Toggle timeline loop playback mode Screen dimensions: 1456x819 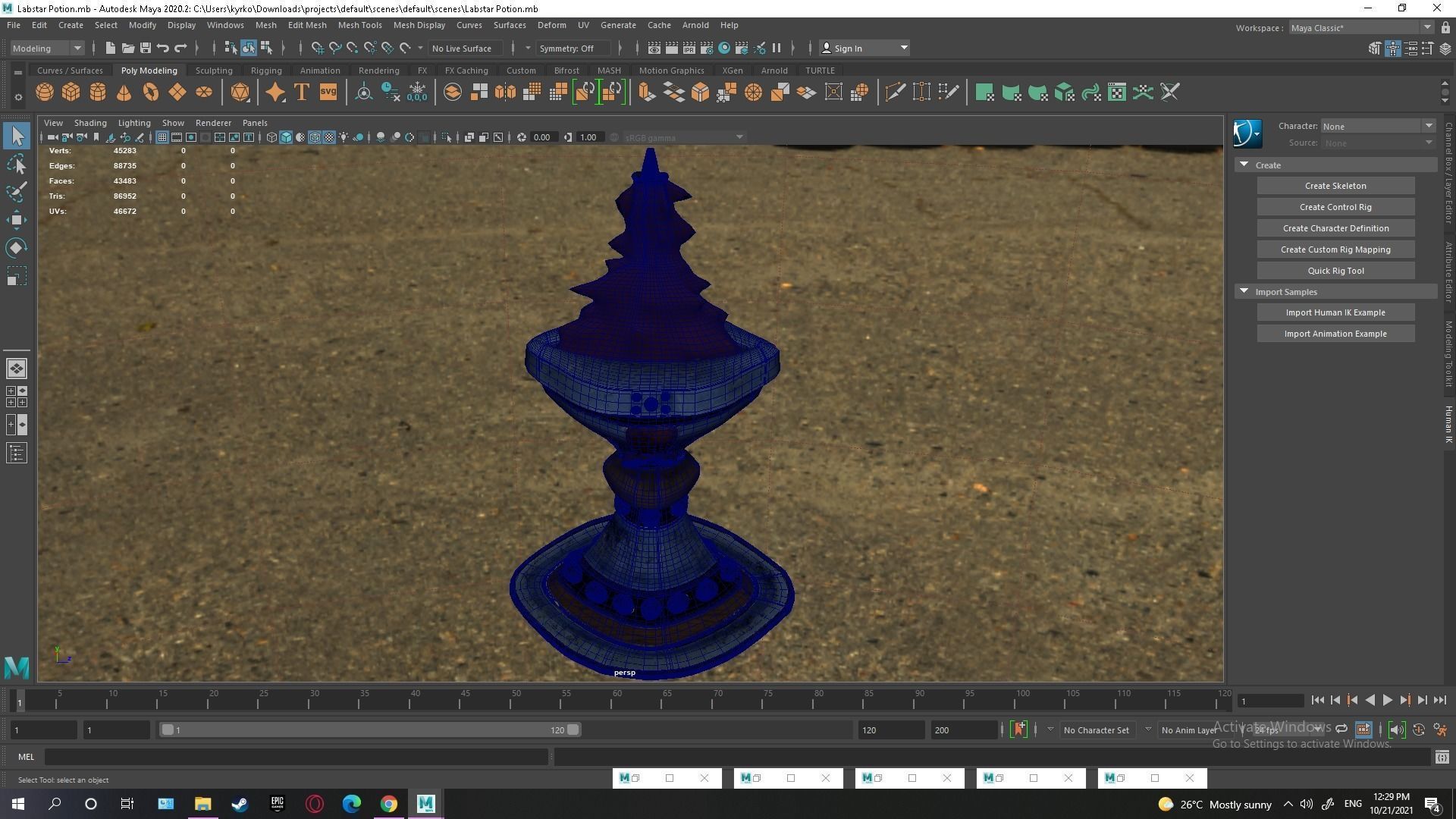point(1341,730)
